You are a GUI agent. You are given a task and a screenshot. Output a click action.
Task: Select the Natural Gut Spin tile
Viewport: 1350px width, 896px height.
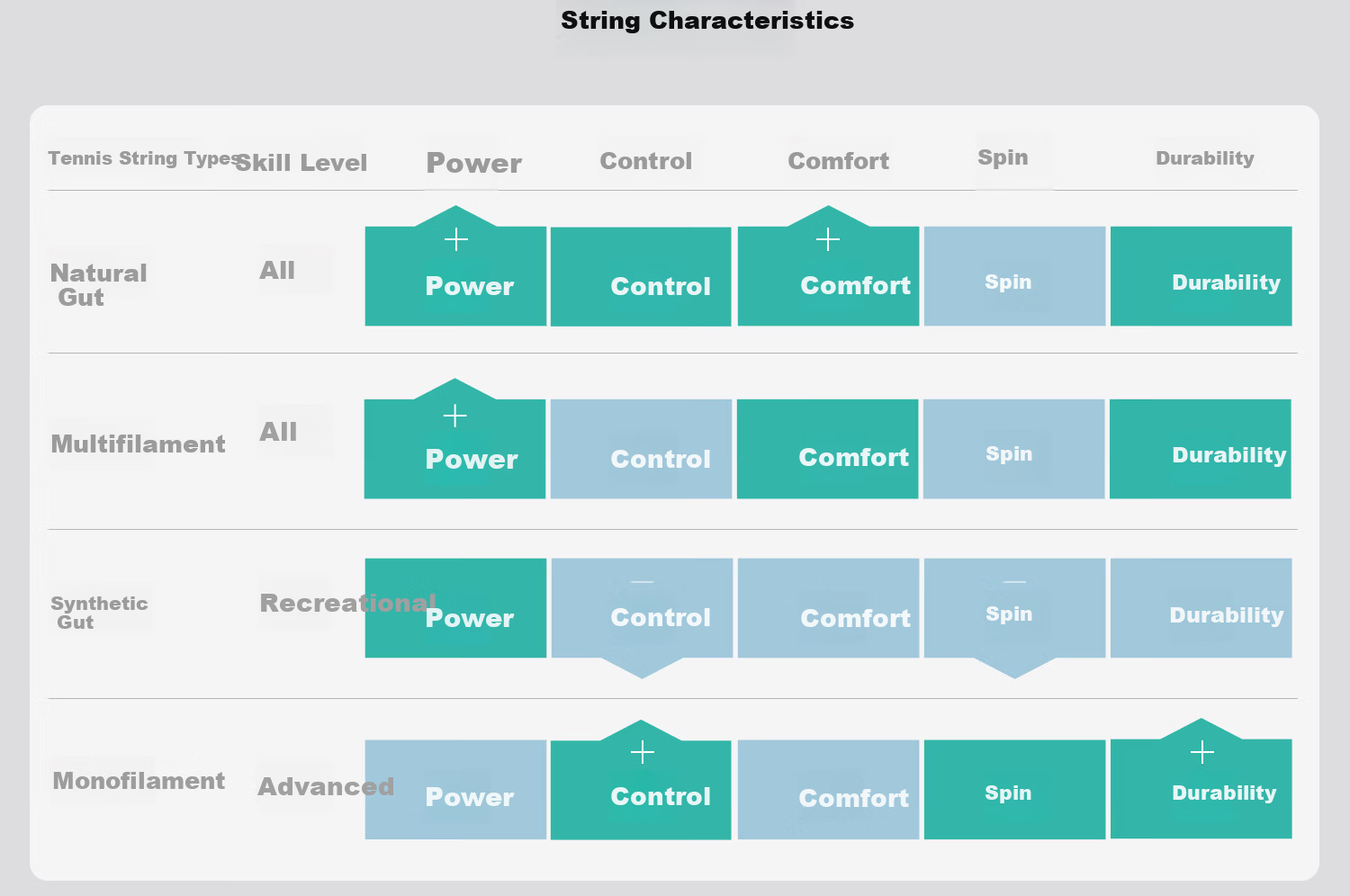coord(1014,276)
